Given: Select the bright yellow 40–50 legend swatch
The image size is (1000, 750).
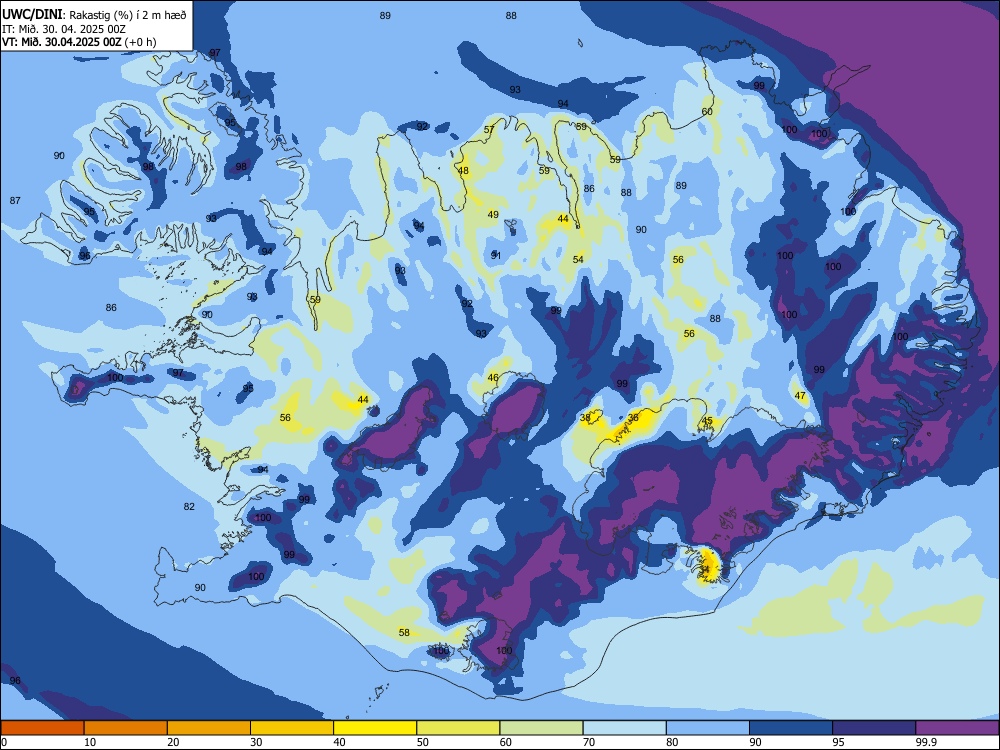Looking at the screenshot, I should (x=375, y=728).
